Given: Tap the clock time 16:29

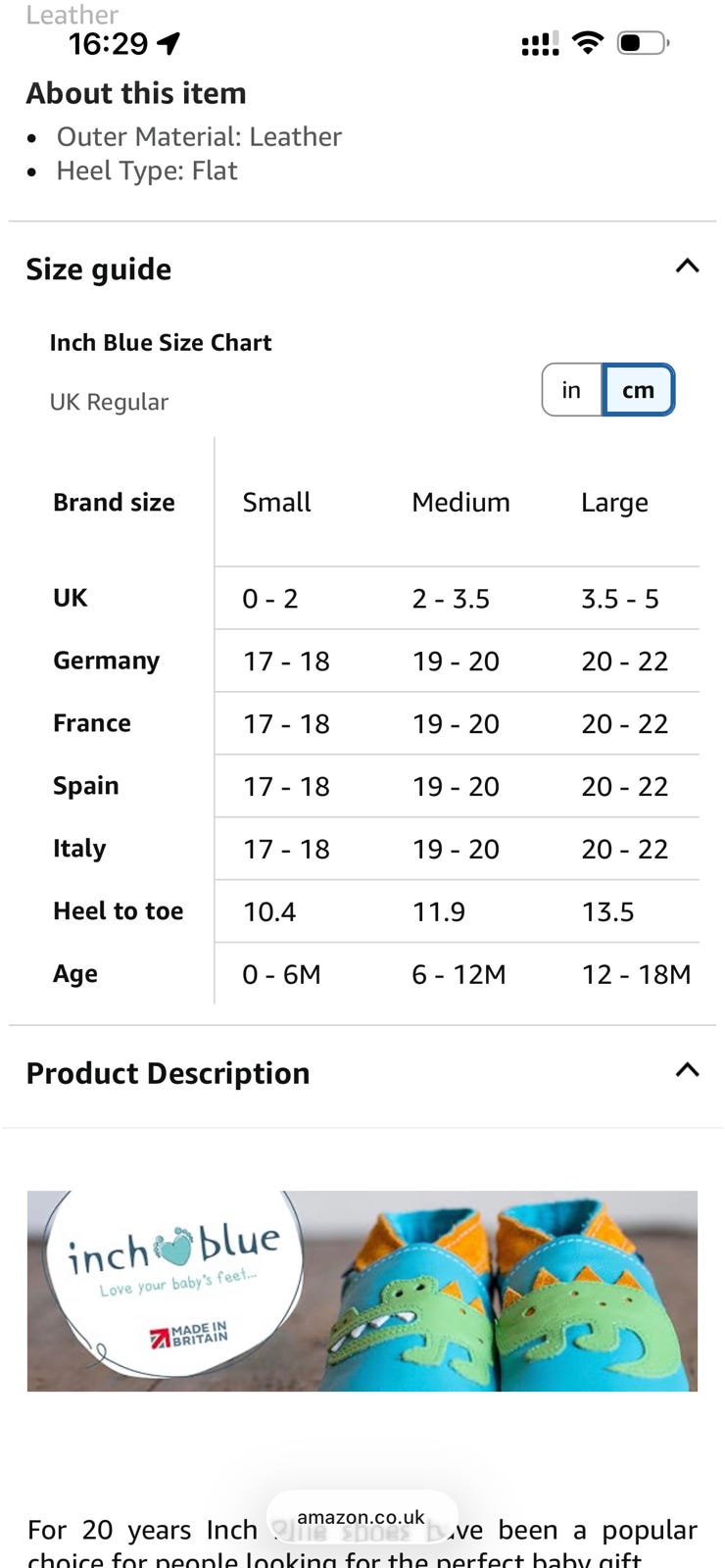Looking at the screenshot, I should tap(108, 43).
